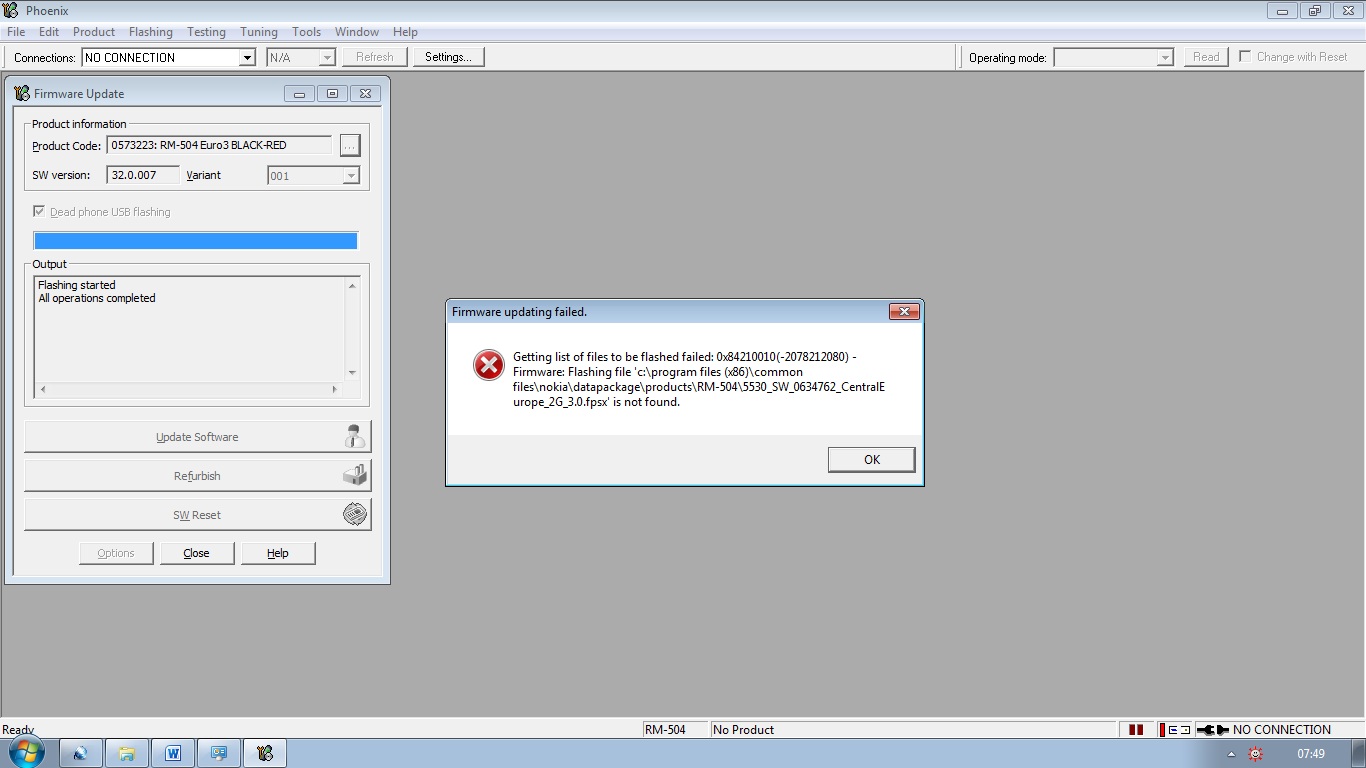
Task: Click the Refurbish button
Action: (197, 476)
